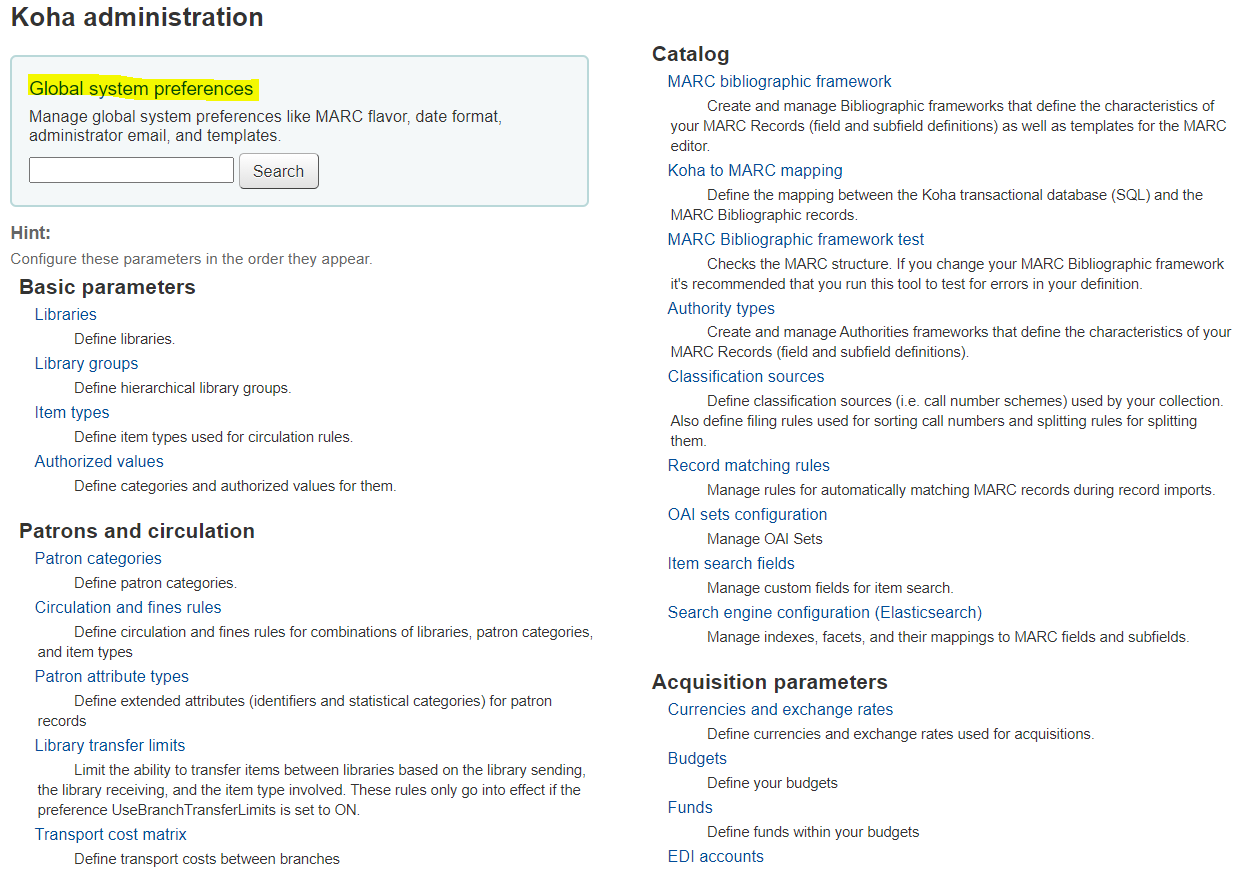Open Circulation and fines rules
The height and width of the screenshot is (874, 1233).
tap(128, 607)
